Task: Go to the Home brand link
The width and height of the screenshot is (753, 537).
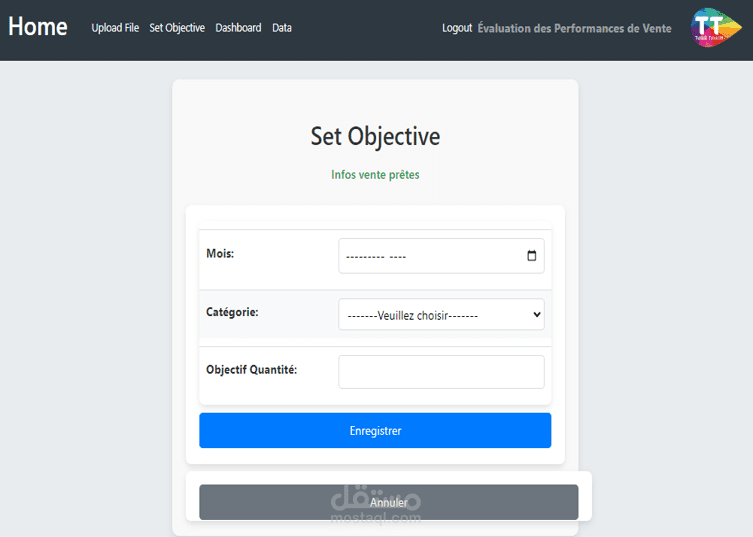Action: (x=38, y=27)
